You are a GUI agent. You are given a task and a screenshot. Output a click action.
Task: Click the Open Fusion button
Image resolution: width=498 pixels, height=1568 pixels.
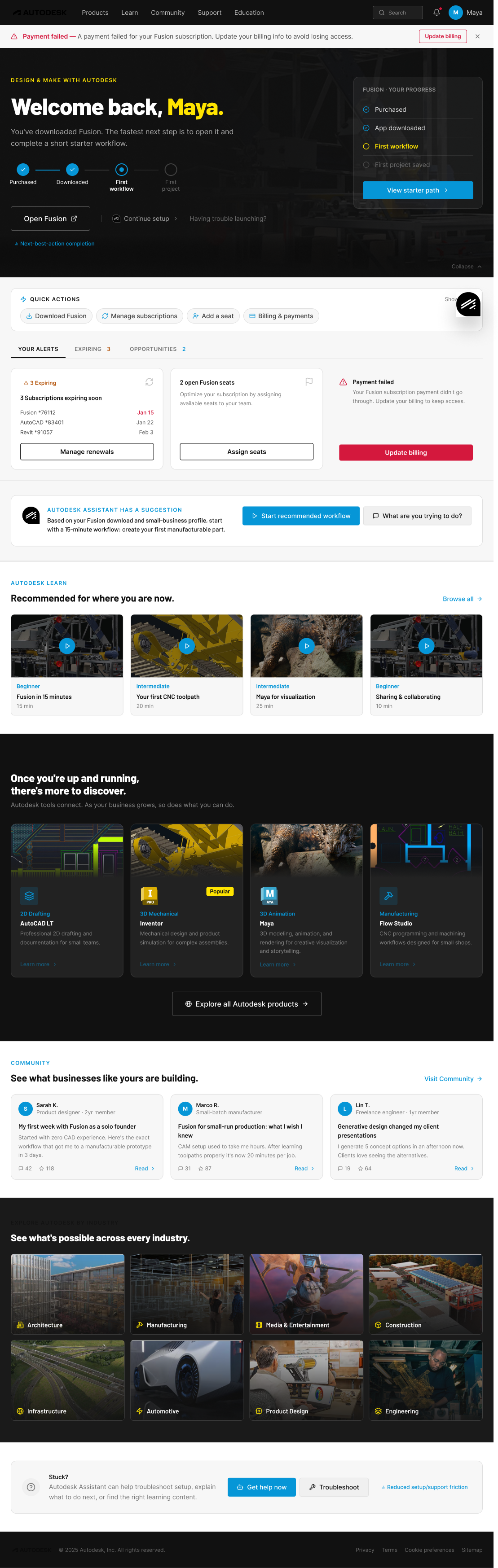coord(51,219)
